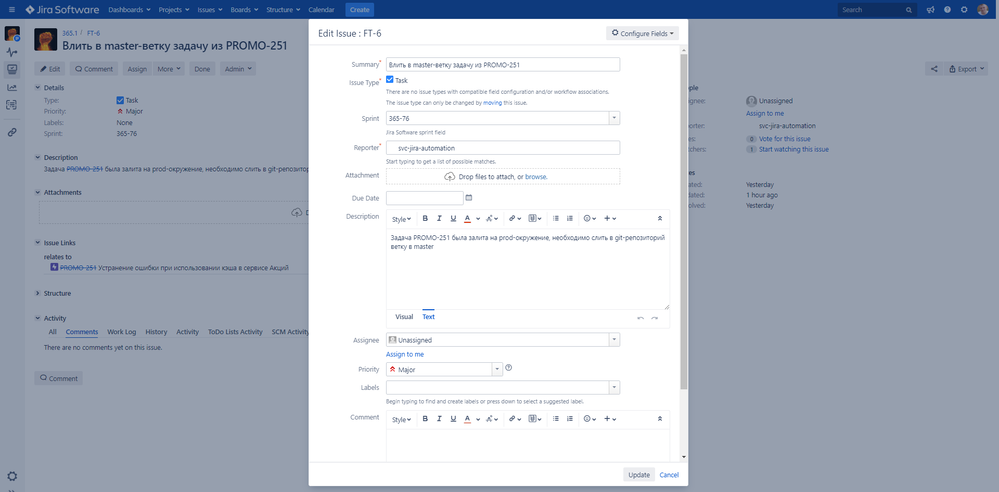Switch Description editor to Visual mode
Image resolution: width=999 pixels, height=492 pixels.
[404, 317]
